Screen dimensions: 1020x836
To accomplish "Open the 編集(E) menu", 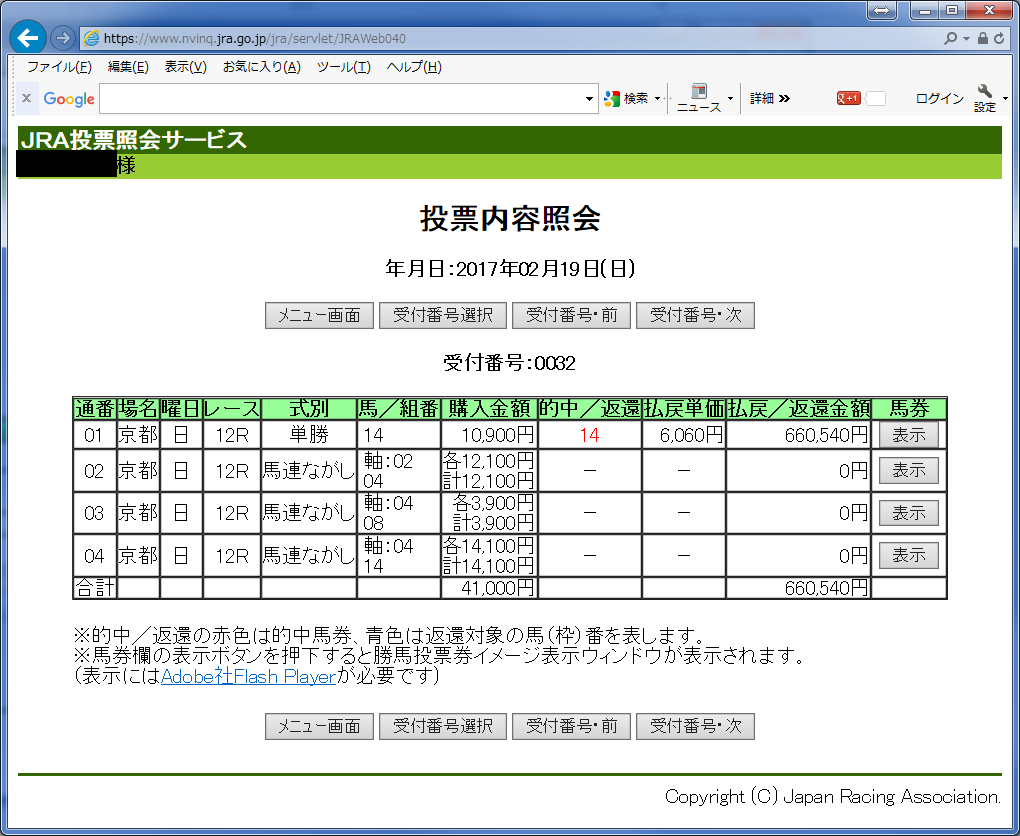I will click(128, 67).
